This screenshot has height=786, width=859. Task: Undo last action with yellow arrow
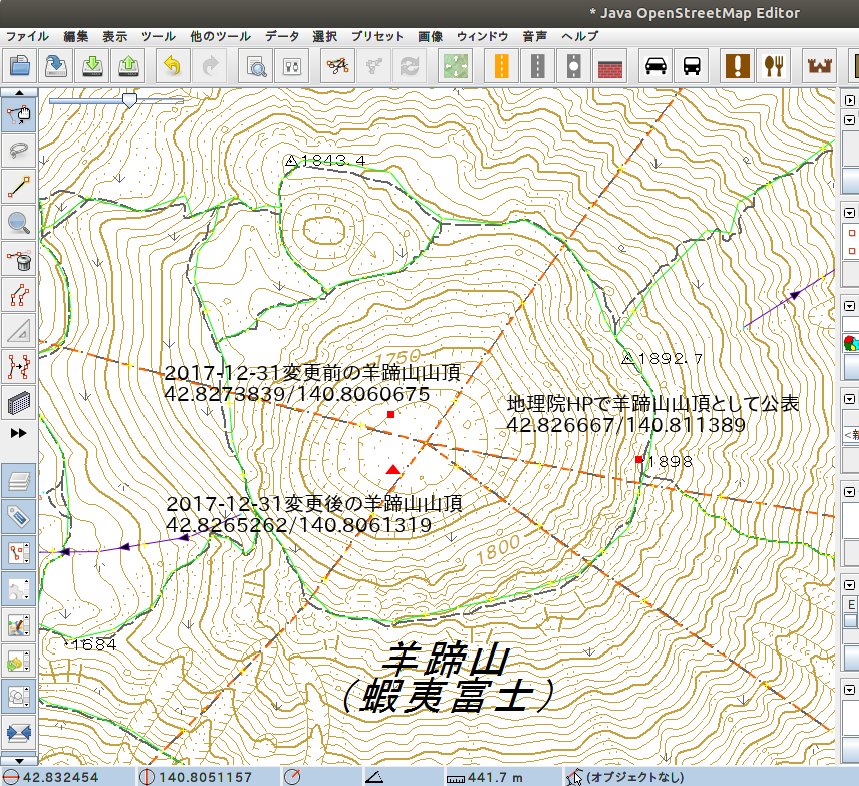tap(173, 66)
